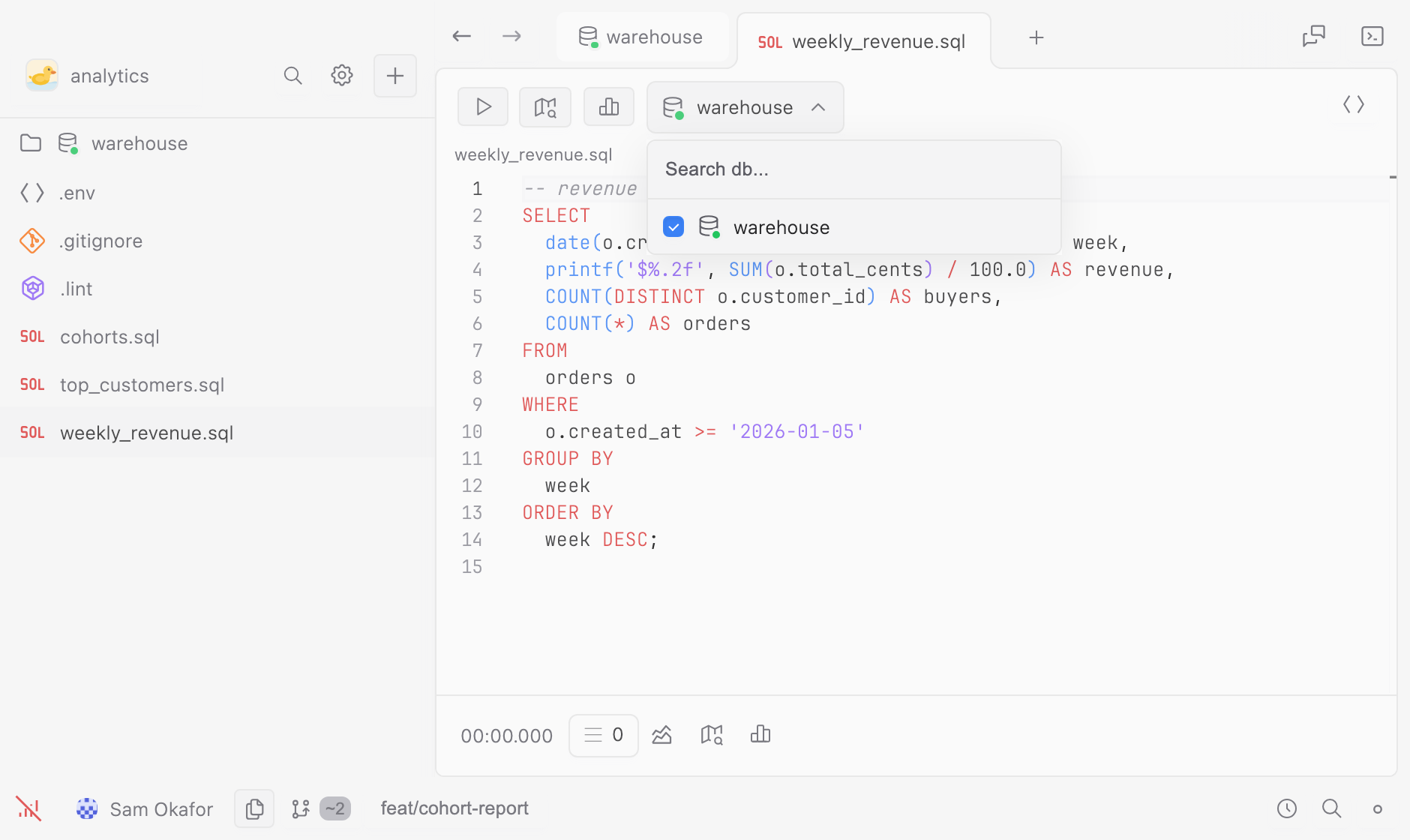Viewport: 1410px width, 840px height.
Task: Open the terminal panel icon at top right
Action: 1372,36
